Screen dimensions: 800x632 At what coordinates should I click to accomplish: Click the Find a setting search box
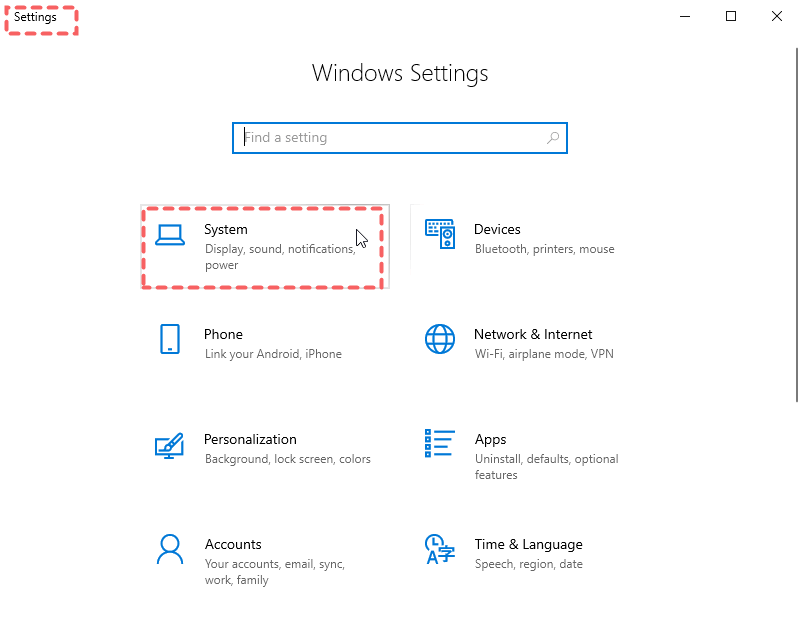[399, 138]
